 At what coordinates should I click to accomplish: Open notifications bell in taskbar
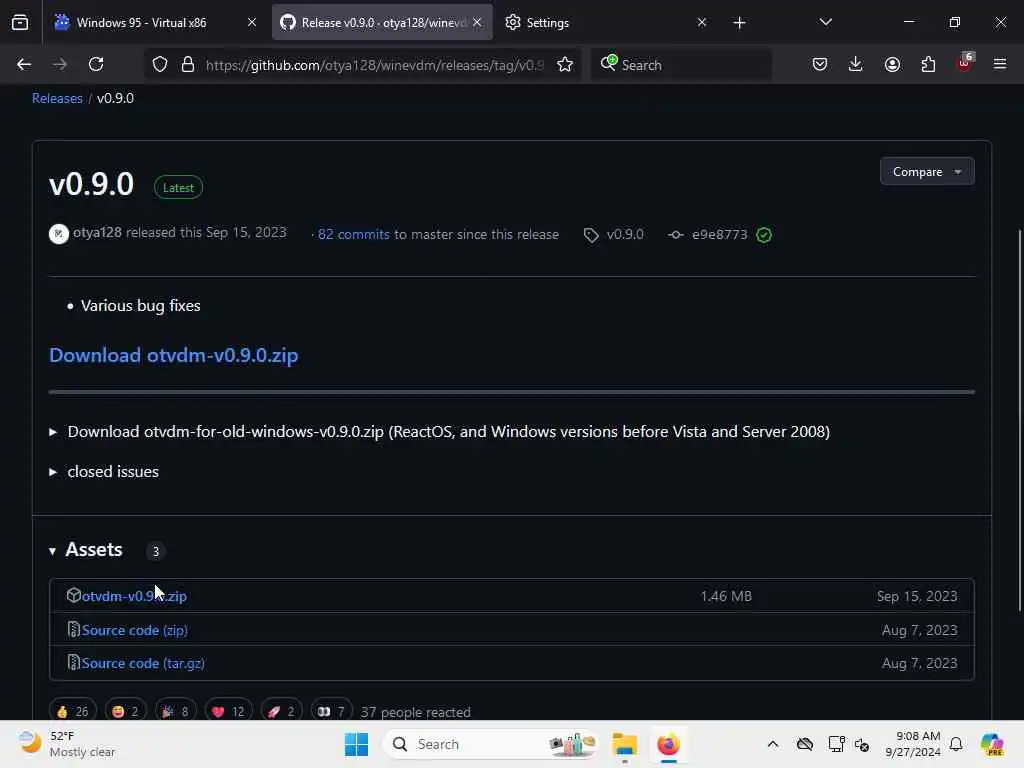coord(956,744)
